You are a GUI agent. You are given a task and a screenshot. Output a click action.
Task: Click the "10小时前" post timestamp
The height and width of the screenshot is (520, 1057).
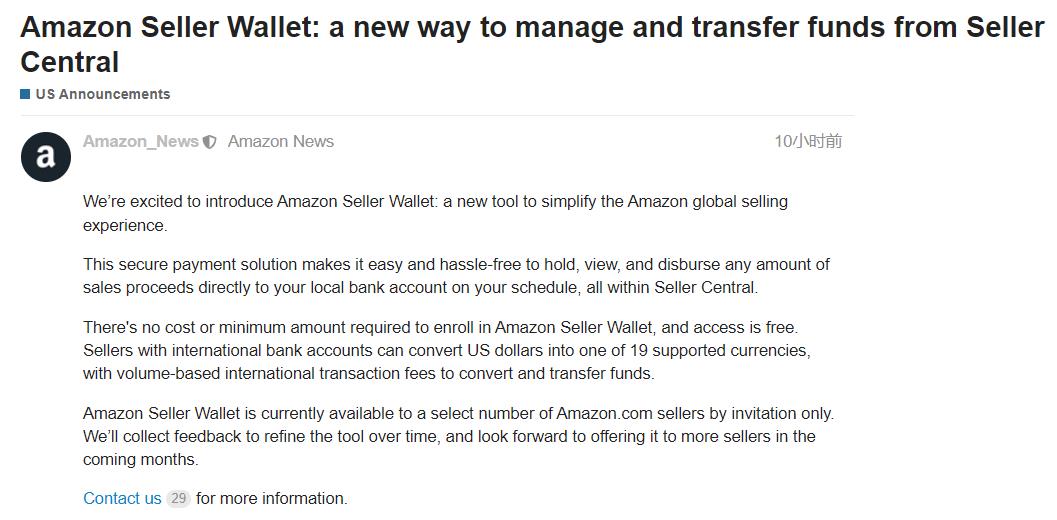coord(808,142)
